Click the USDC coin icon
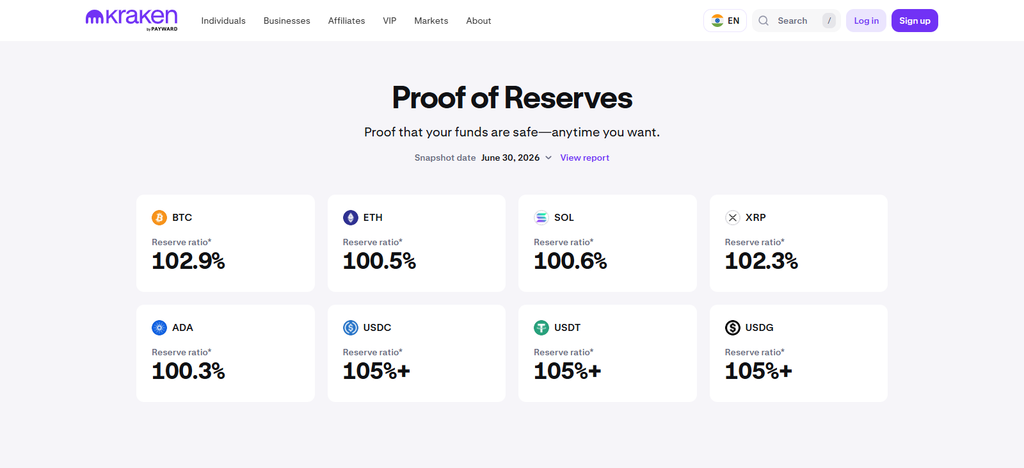1024x468 pixels. click(351, 328)
